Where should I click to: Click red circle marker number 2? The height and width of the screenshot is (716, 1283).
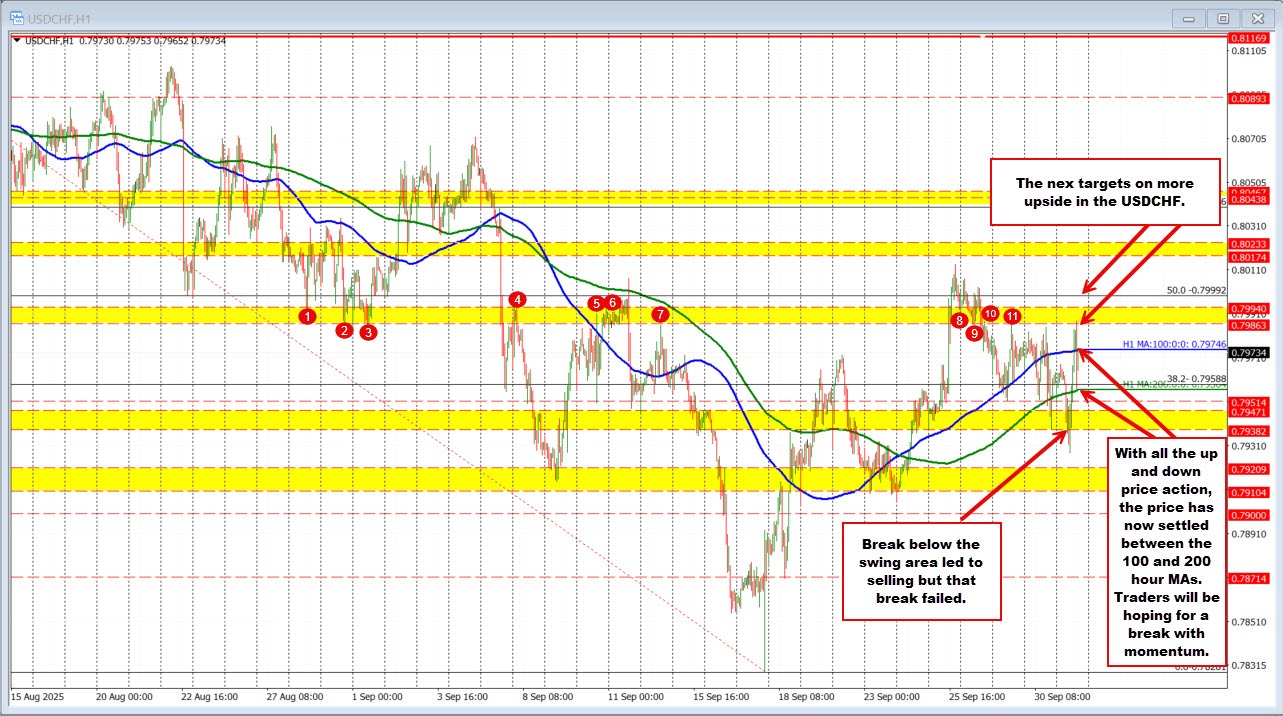[345, 330]
